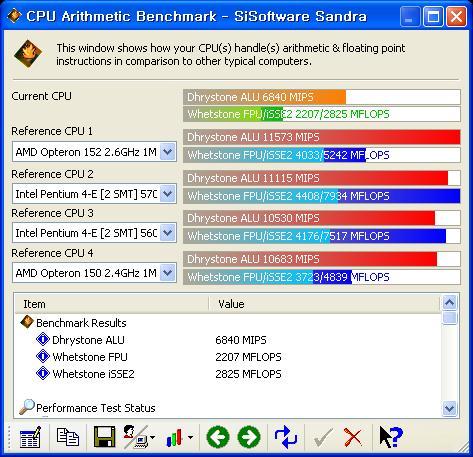Click the Benchmark Results diamond icon
This screenshot has width=473, height=457.
pyautogui.click(x=27, y=322)
